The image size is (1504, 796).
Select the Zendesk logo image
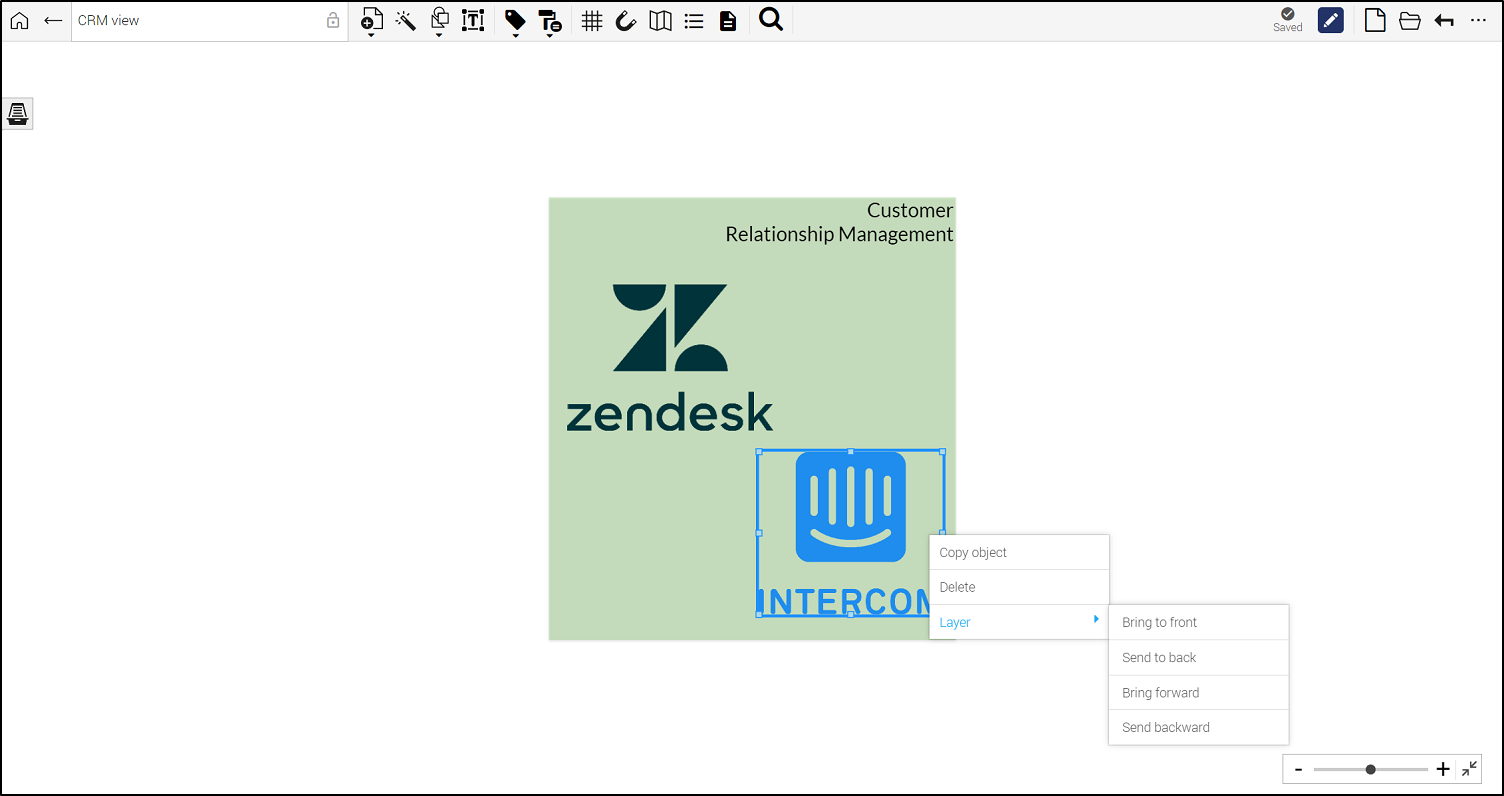(670, 357)
